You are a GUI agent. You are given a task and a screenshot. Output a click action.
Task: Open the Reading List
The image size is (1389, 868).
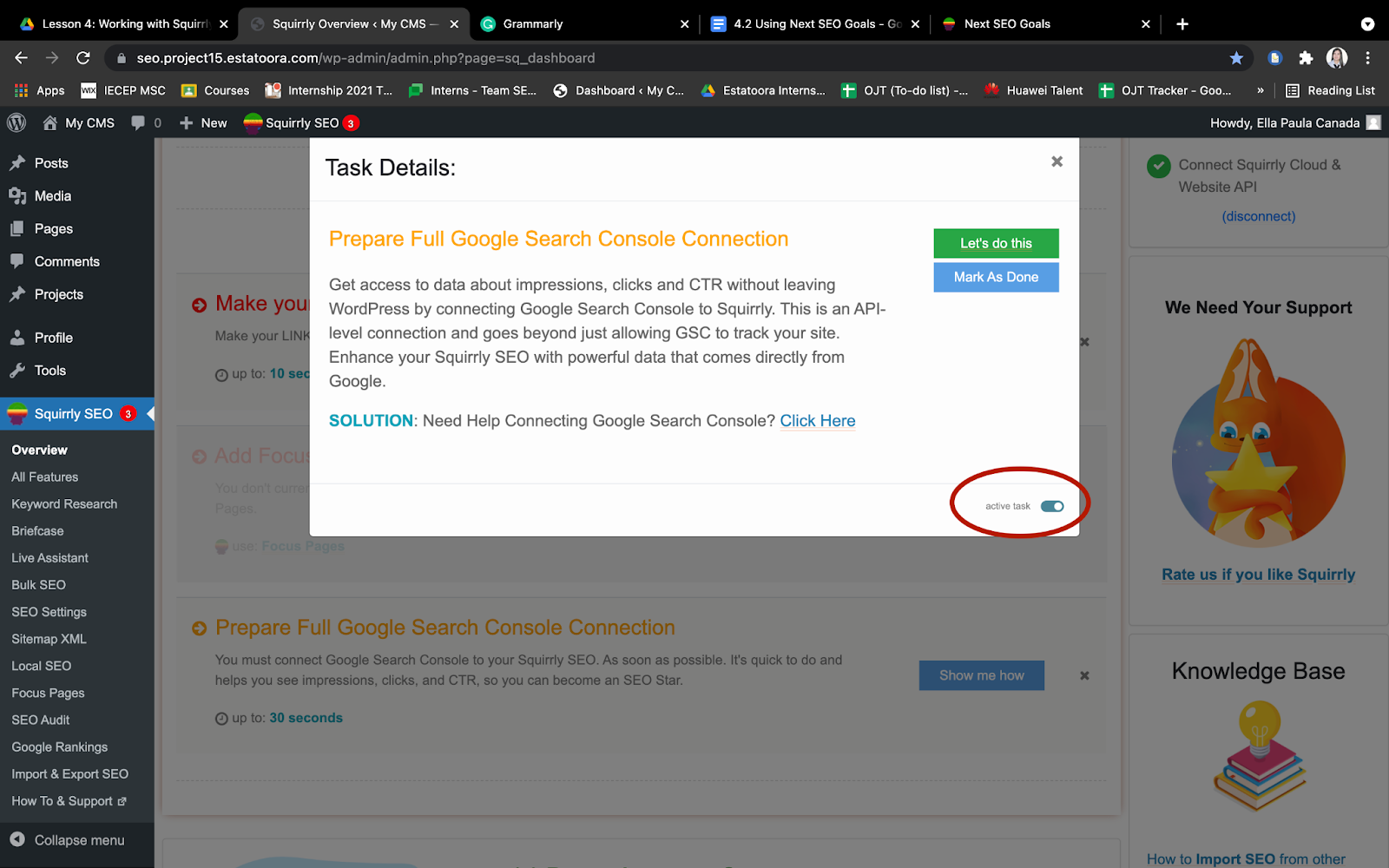click(1330, 90)
